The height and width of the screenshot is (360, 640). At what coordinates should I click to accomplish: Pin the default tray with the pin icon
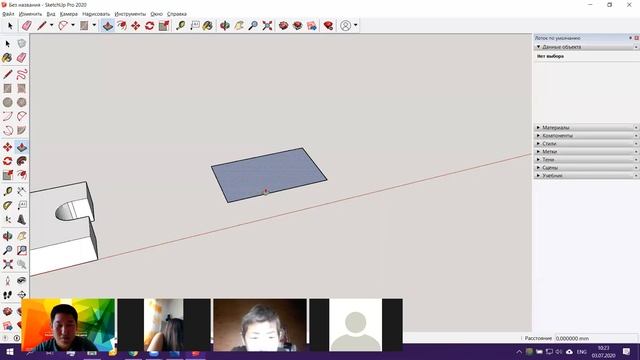coord(630,38)
